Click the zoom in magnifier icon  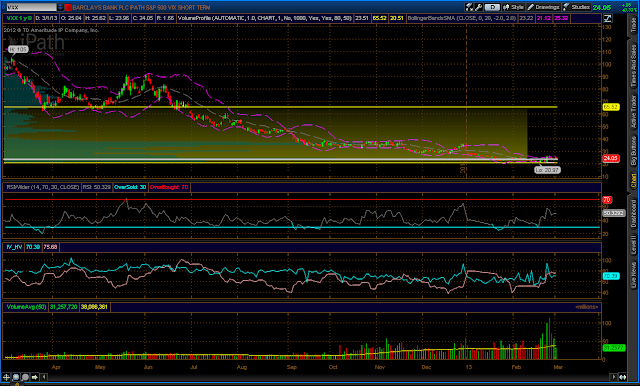16,377
